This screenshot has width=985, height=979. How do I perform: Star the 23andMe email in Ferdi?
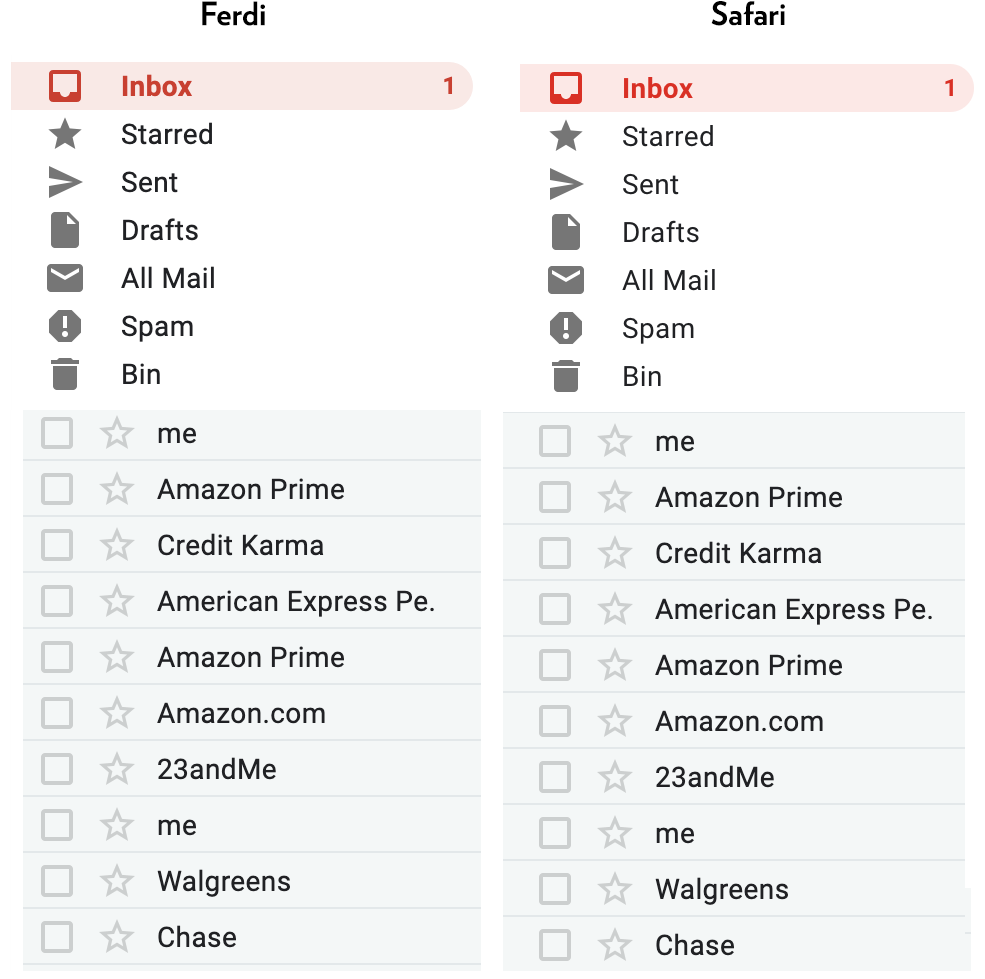[116, 769]
